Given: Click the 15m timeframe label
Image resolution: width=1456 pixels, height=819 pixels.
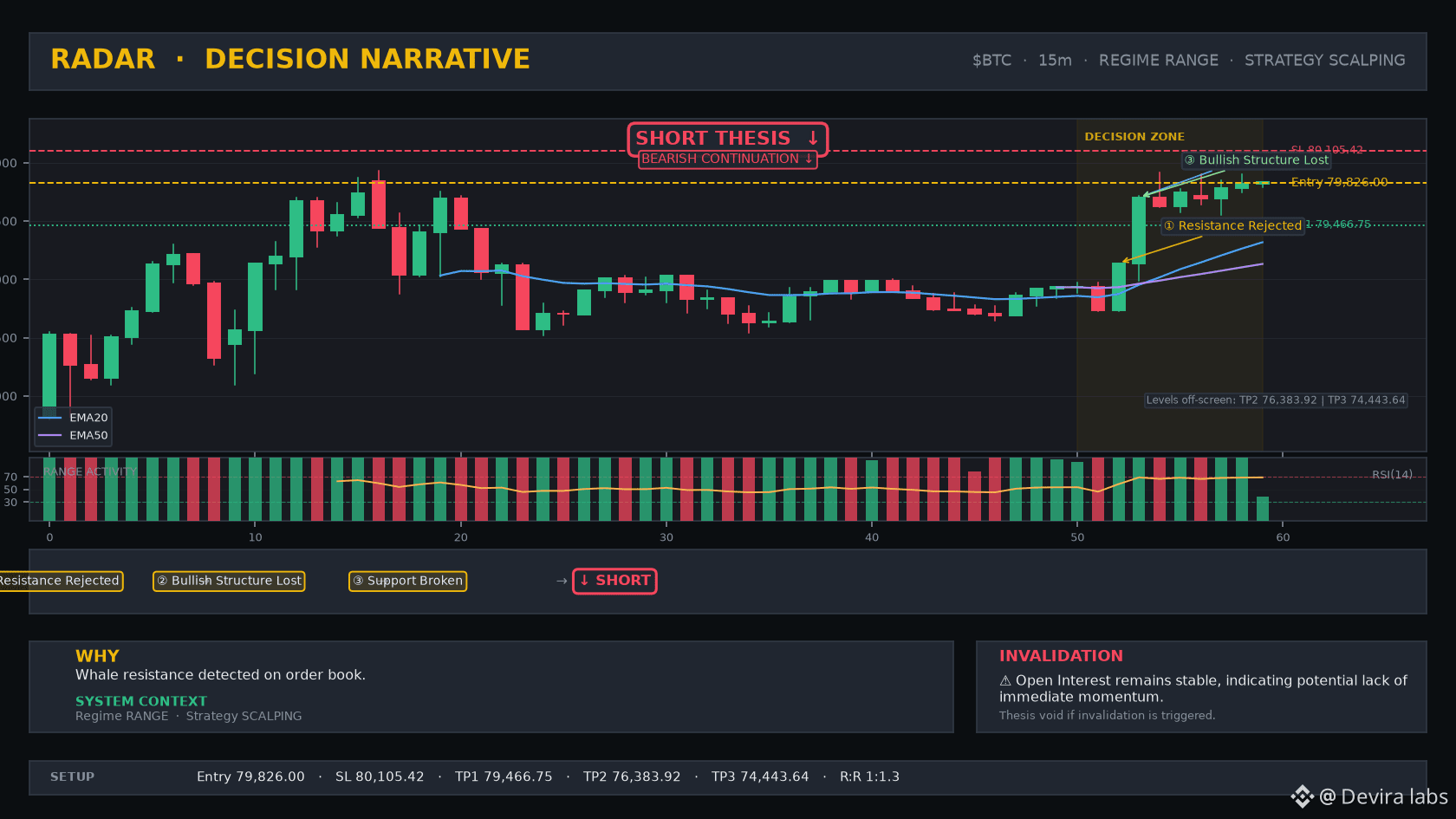Looking at the screenshot, I should [x=1055, y=61].
